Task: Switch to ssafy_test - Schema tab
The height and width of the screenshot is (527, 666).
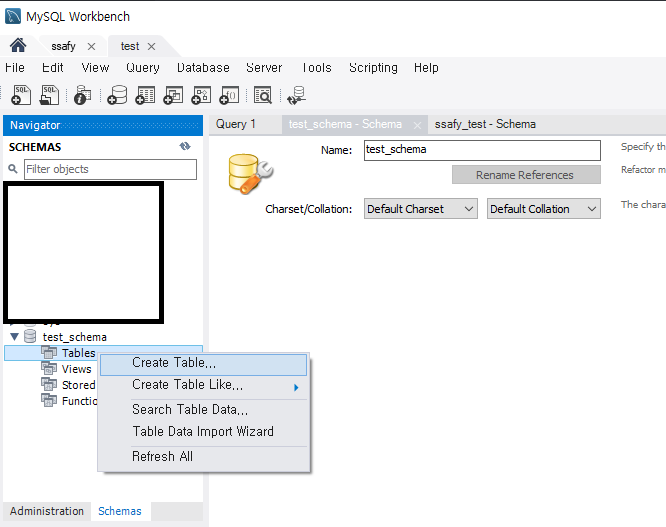Action: pos(485,124)
